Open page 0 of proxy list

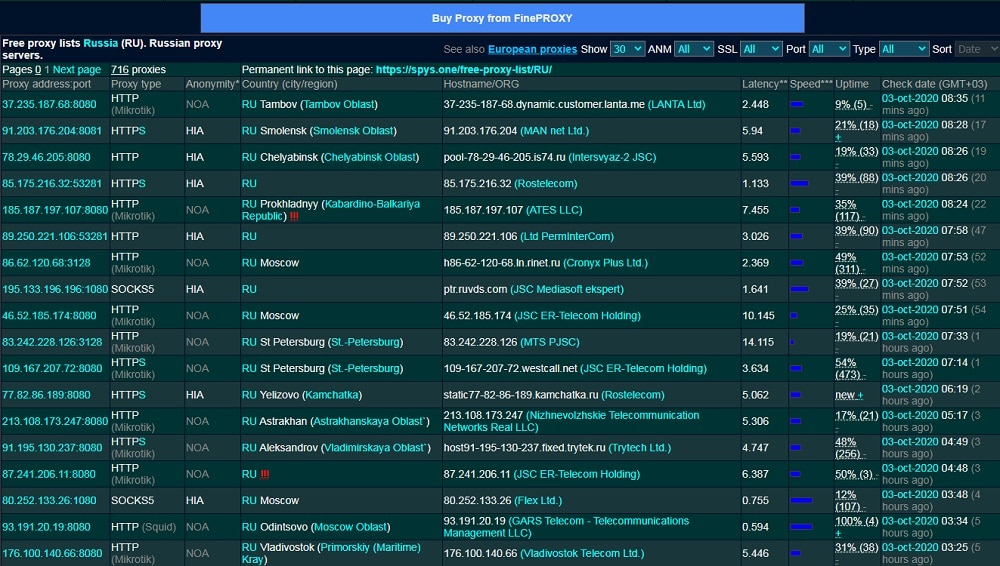click(38, 70)
